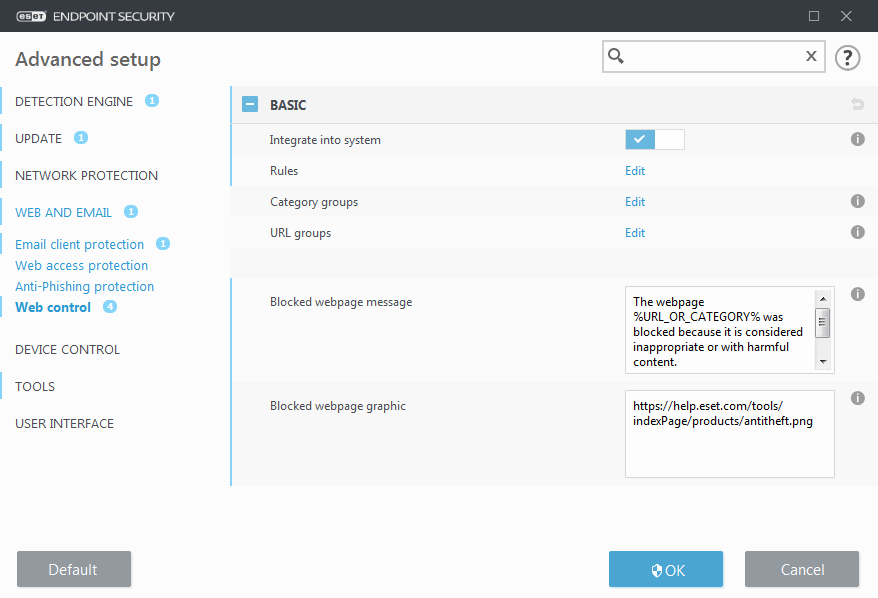This screenshot has height=598, width=878.
Task: Open UPDATE section
Action: 39,138
